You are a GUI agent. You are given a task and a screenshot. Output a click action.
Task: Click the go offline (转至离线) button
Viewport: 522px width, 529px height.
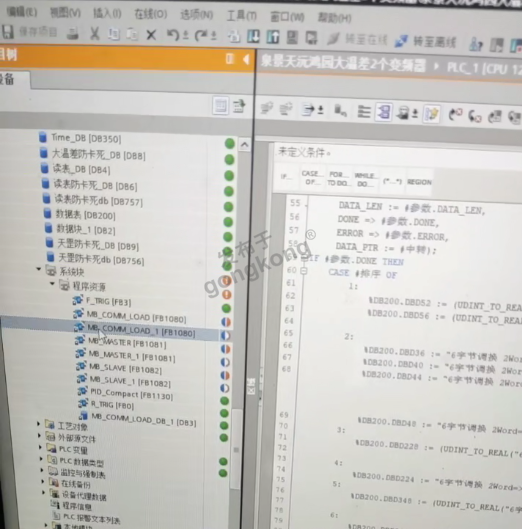425,41
